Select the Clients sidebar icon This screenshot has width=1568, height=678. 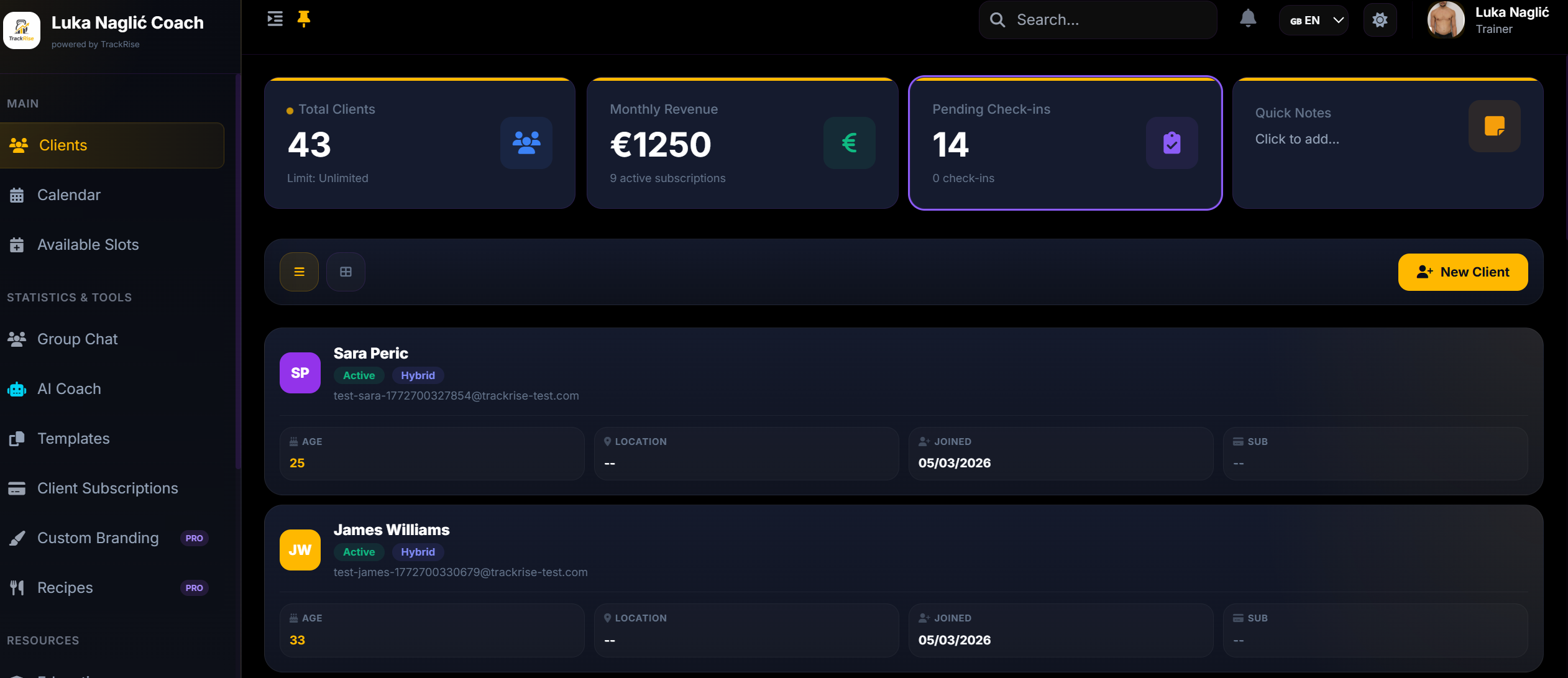[x=19, y=145]
